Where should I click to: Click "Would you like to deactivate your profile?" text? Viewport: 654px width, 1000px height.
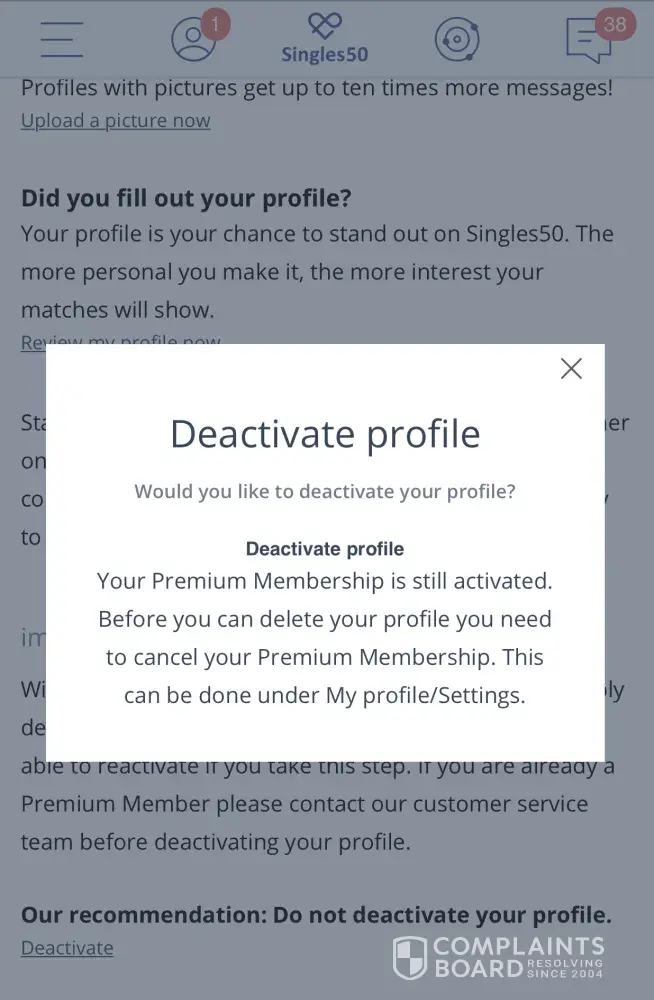325,492
